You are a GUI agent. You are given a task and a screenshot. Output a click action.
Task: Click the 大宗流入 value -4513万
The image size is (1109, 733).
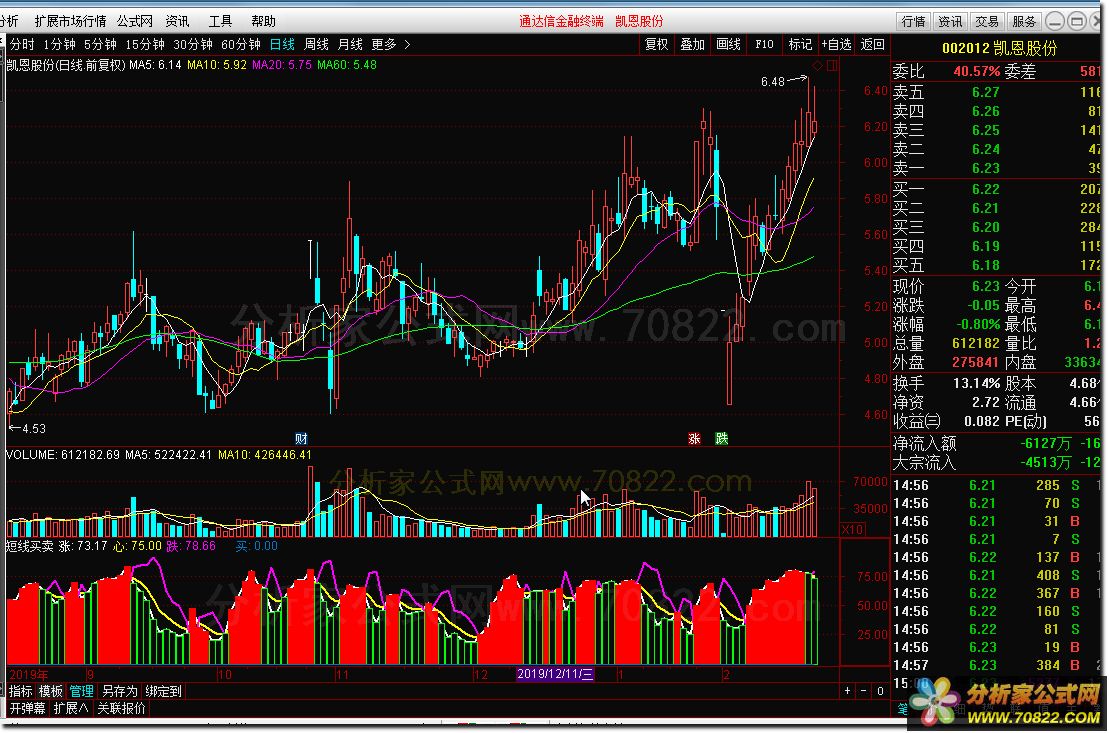click(x=1046, y=463)
